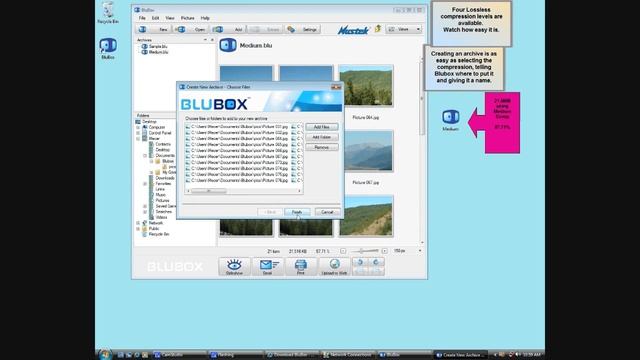Expand the Network node in tree

pyautogui.click(x=138, y=223)
